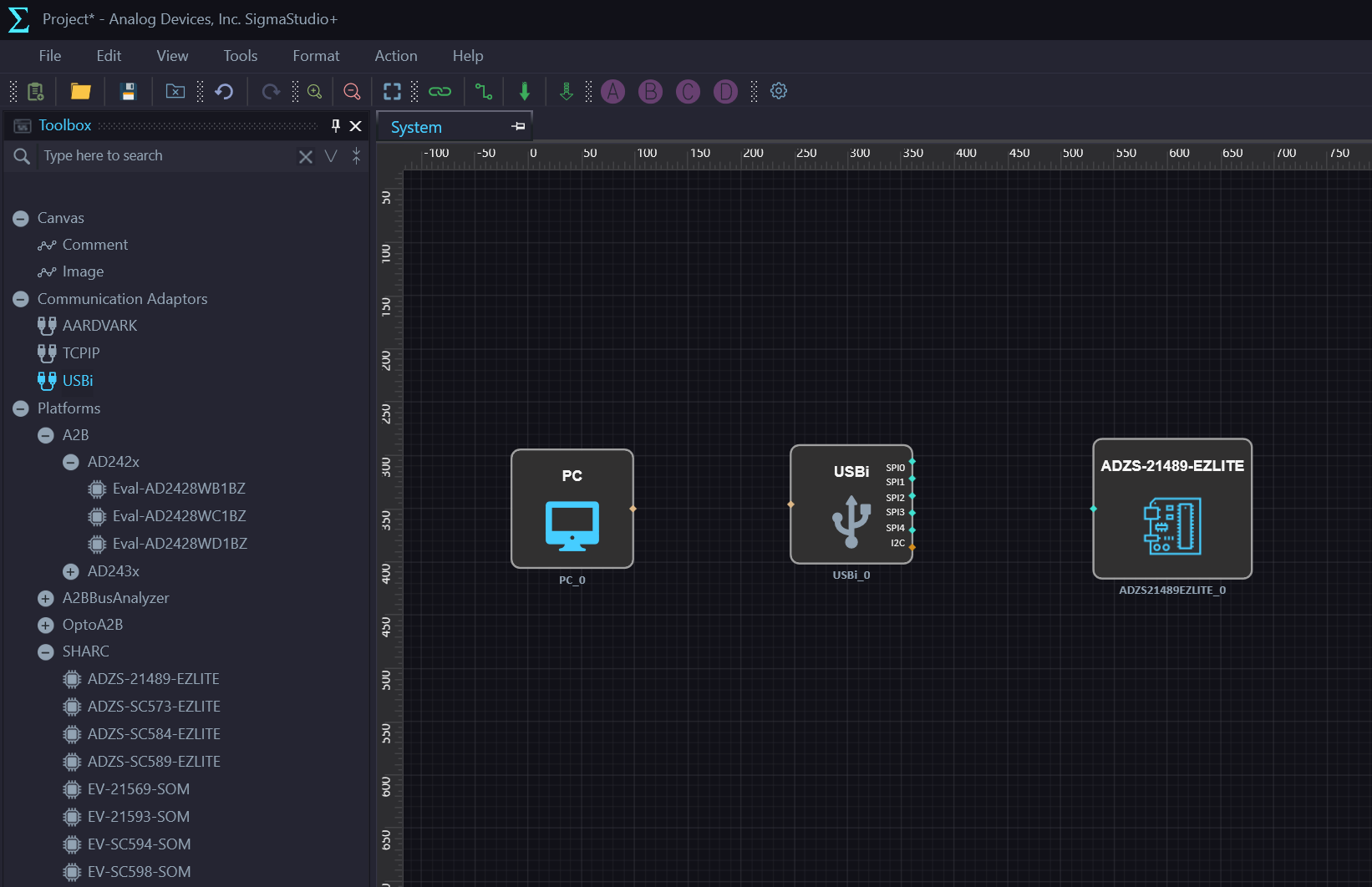Select ADZS-21489-EZLITE in the toolbox
This screenshot has height=887, width=1372.
point(154,679)
